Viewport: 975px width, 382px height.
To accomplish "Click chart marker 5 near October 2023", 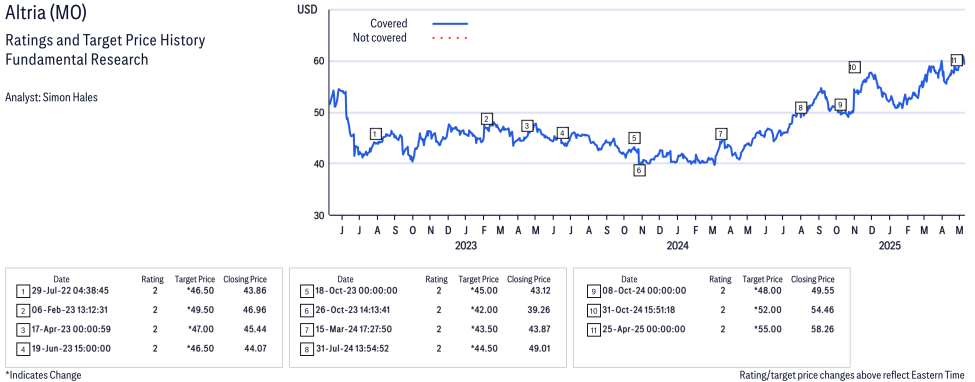I will tap(634, 138).
